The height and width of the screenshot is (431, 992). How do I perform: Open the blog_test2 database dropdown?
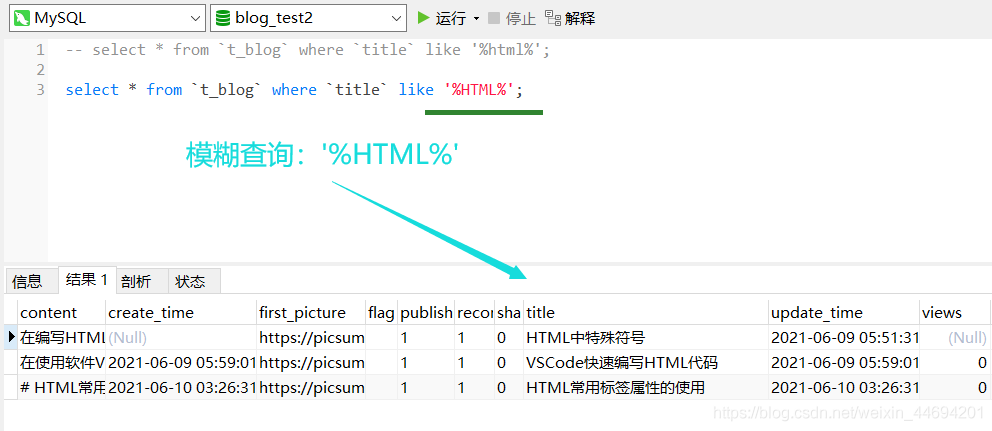308,18
